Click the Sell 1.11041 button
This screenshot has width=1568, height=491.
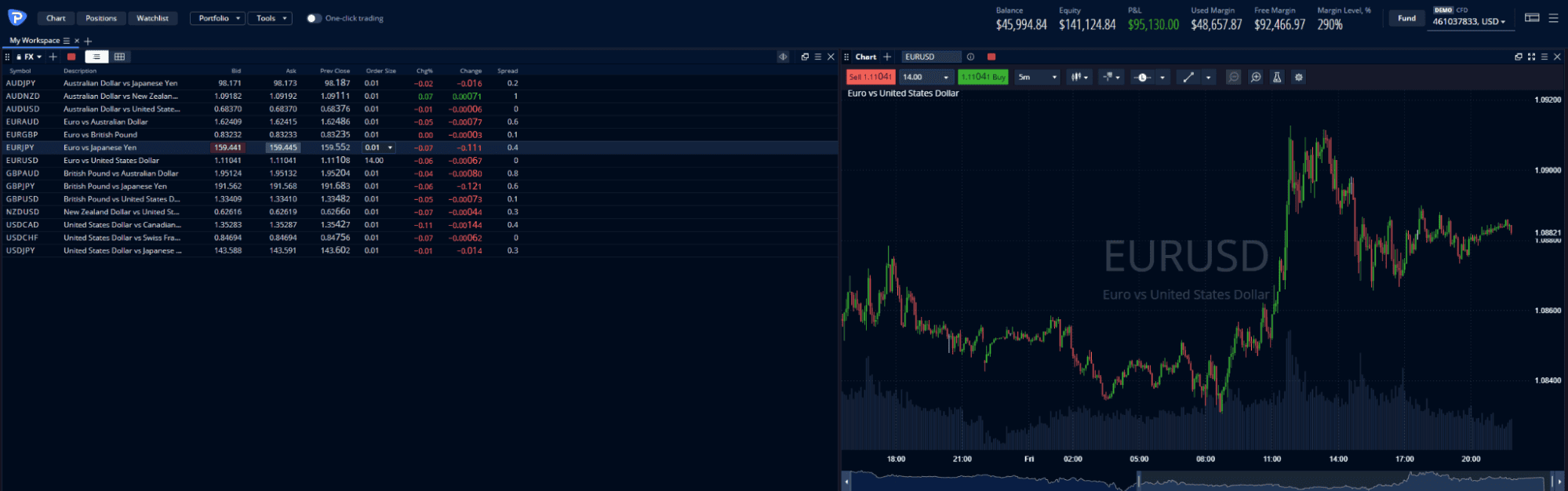869,77
